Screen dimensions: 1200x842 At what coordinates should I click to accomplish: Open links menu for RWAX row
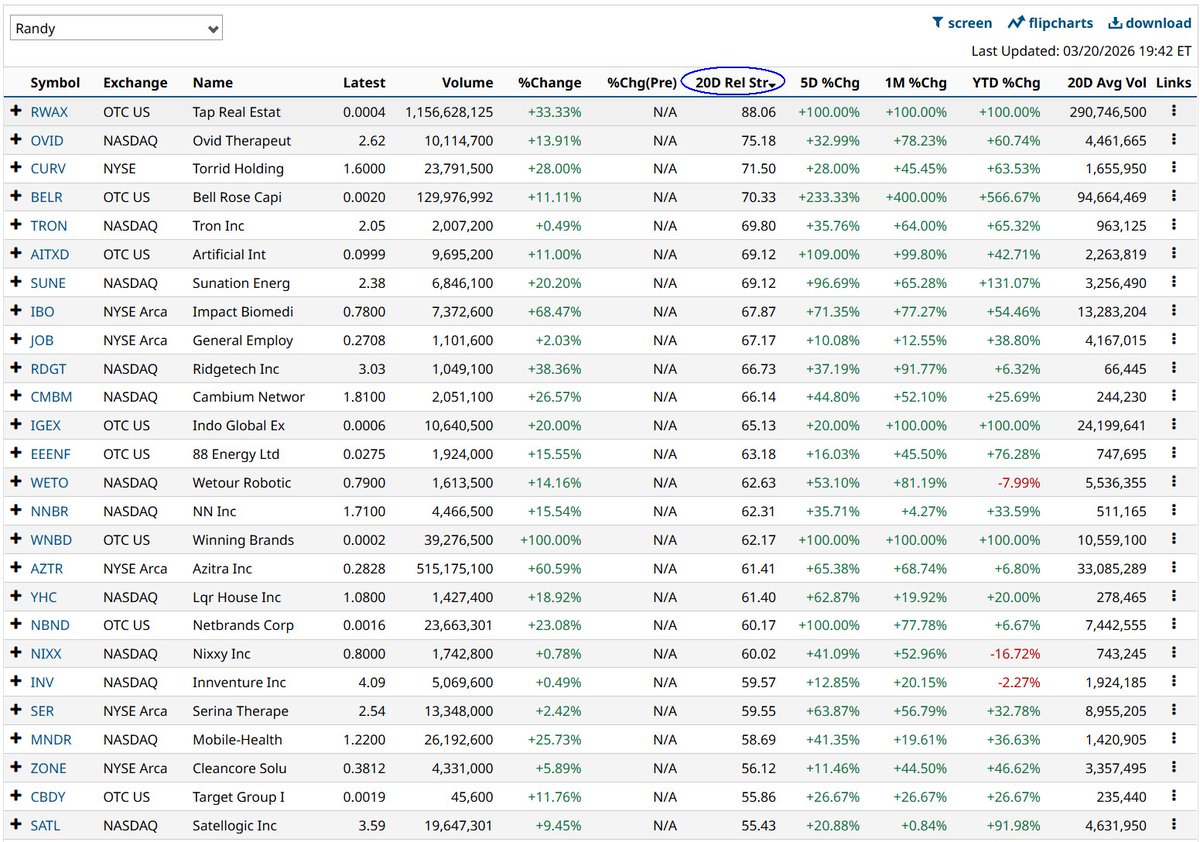point(1173,112)
